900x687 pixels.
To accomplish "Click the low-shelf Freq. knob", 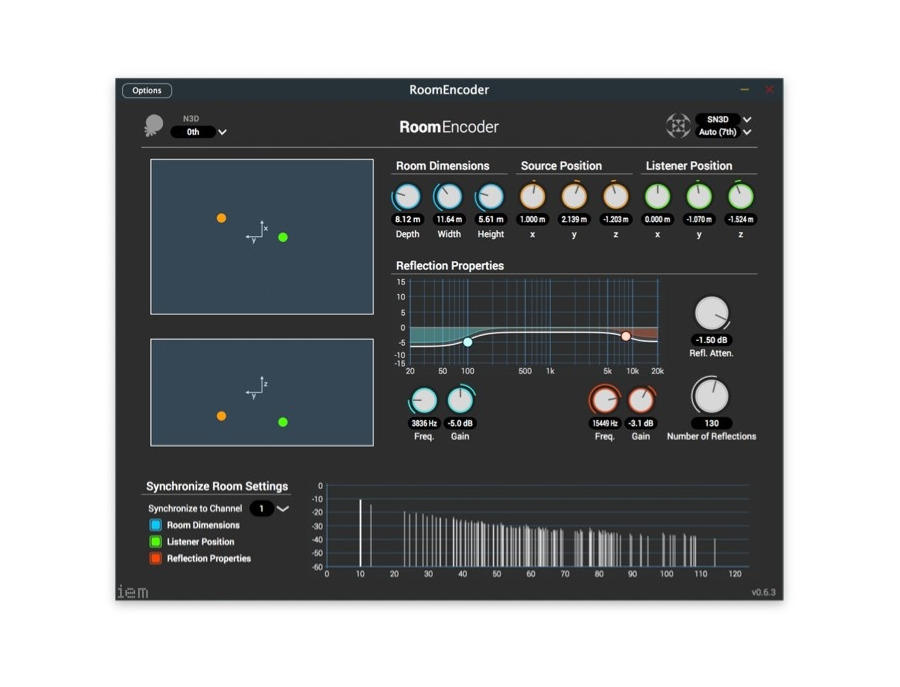I will coord(424,400).
